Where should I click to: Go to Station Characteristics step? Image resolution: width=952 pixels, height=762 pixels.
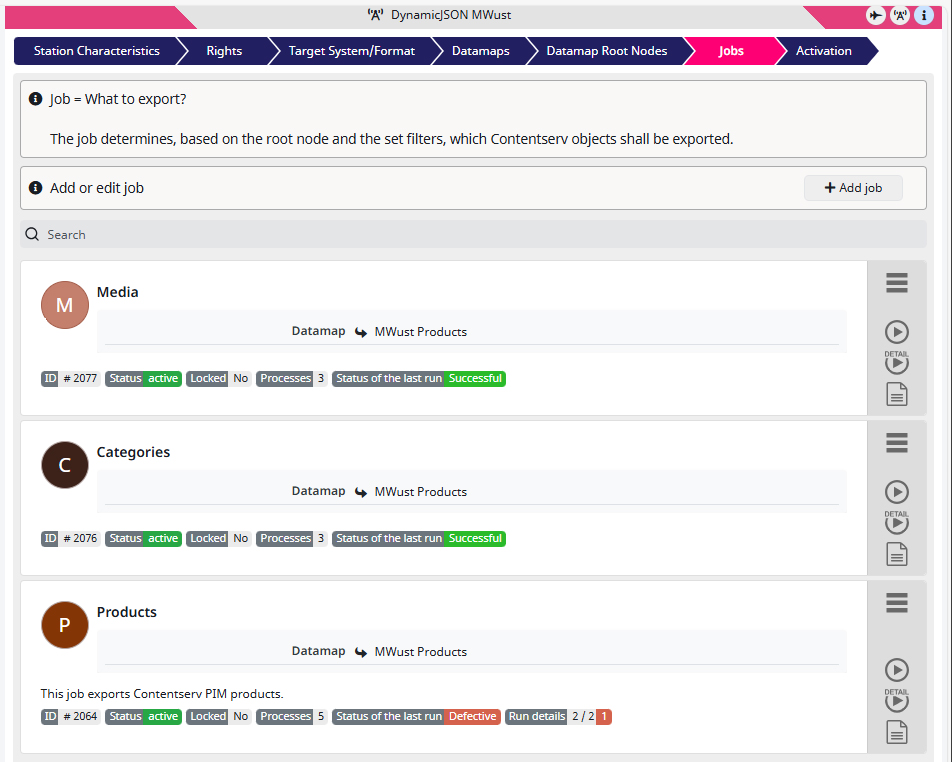97,51
